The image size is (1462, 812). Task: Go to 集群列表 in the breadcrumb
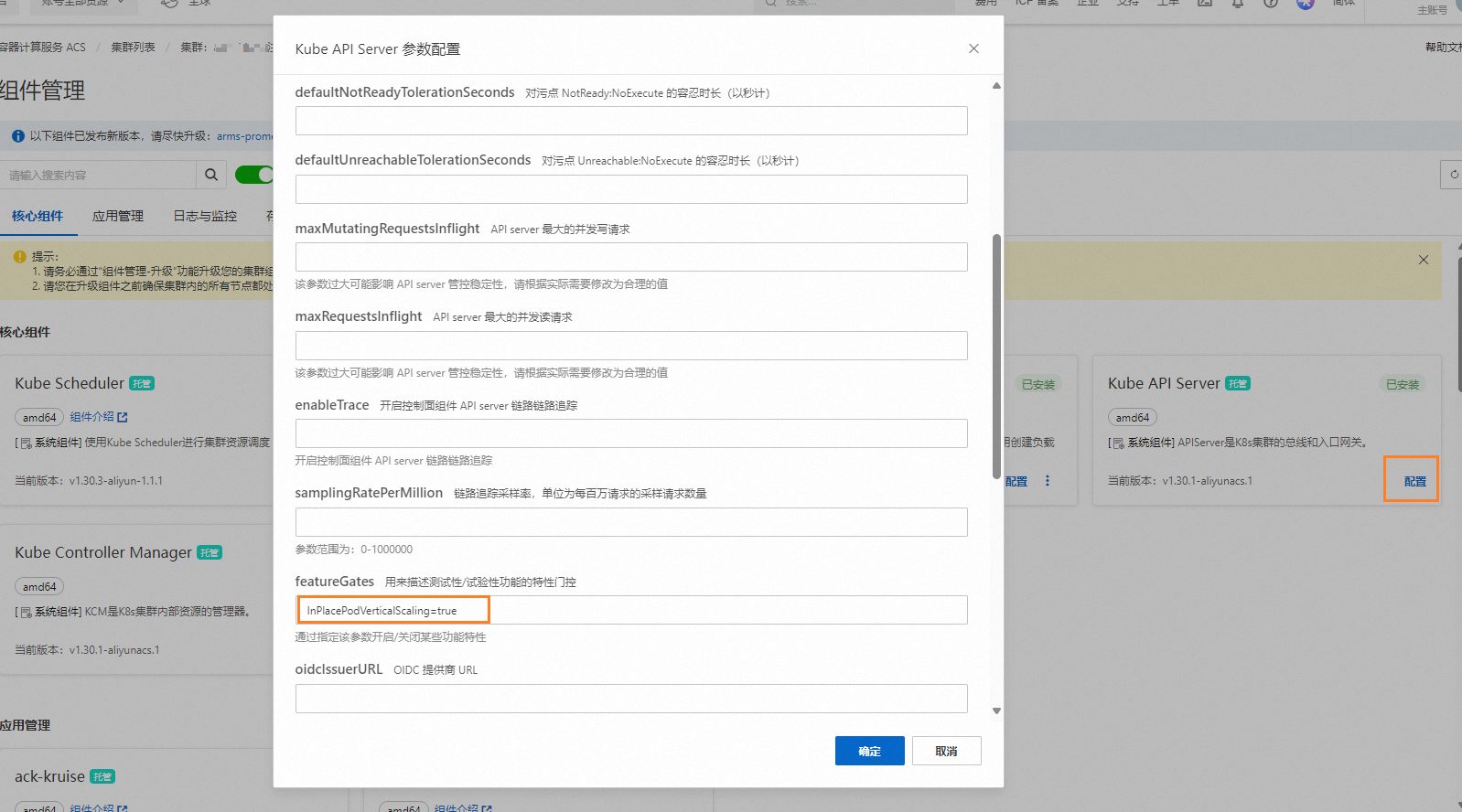(133, 47)
